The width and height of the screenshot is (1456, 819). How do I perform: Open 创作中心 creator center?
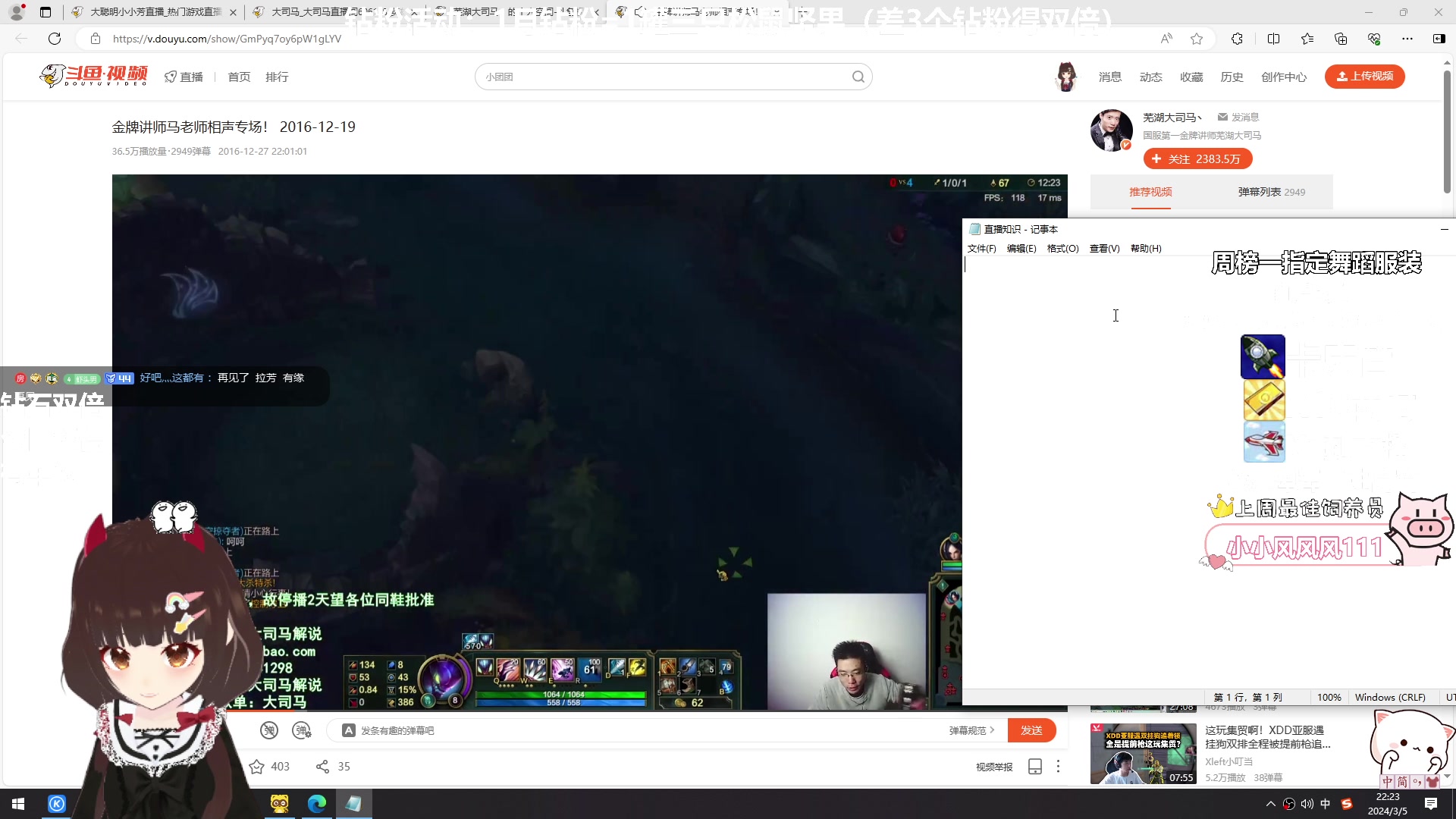pos(1284,77)
